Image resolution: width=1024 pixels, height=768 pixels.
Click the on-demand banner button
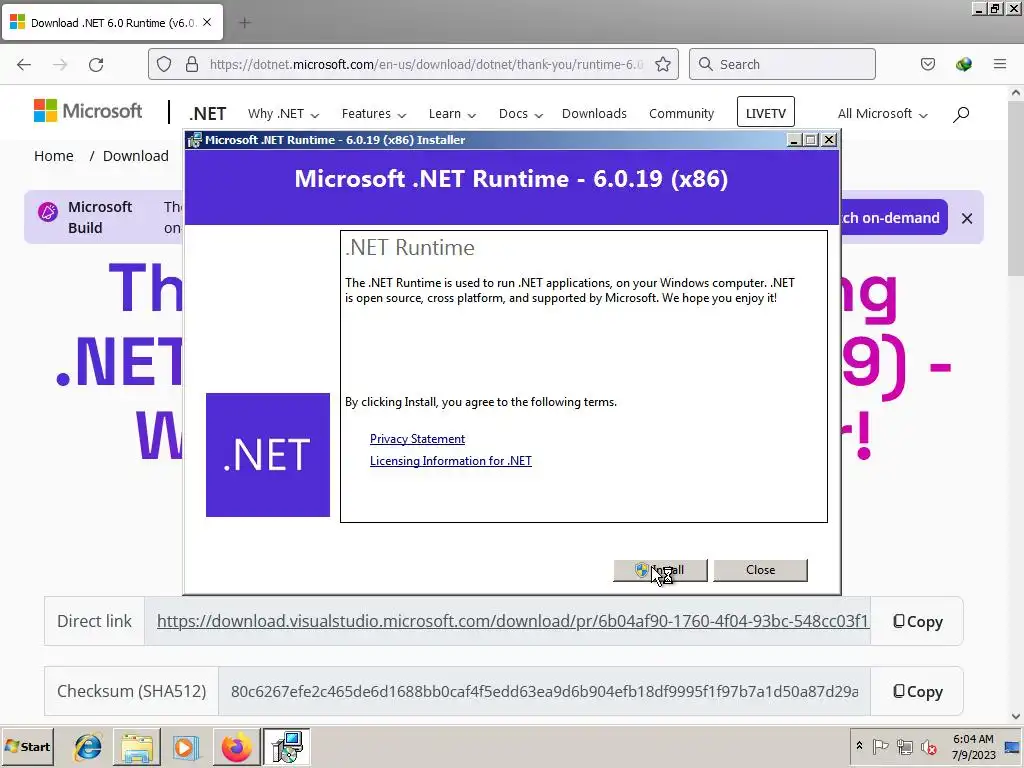(893, 217)
